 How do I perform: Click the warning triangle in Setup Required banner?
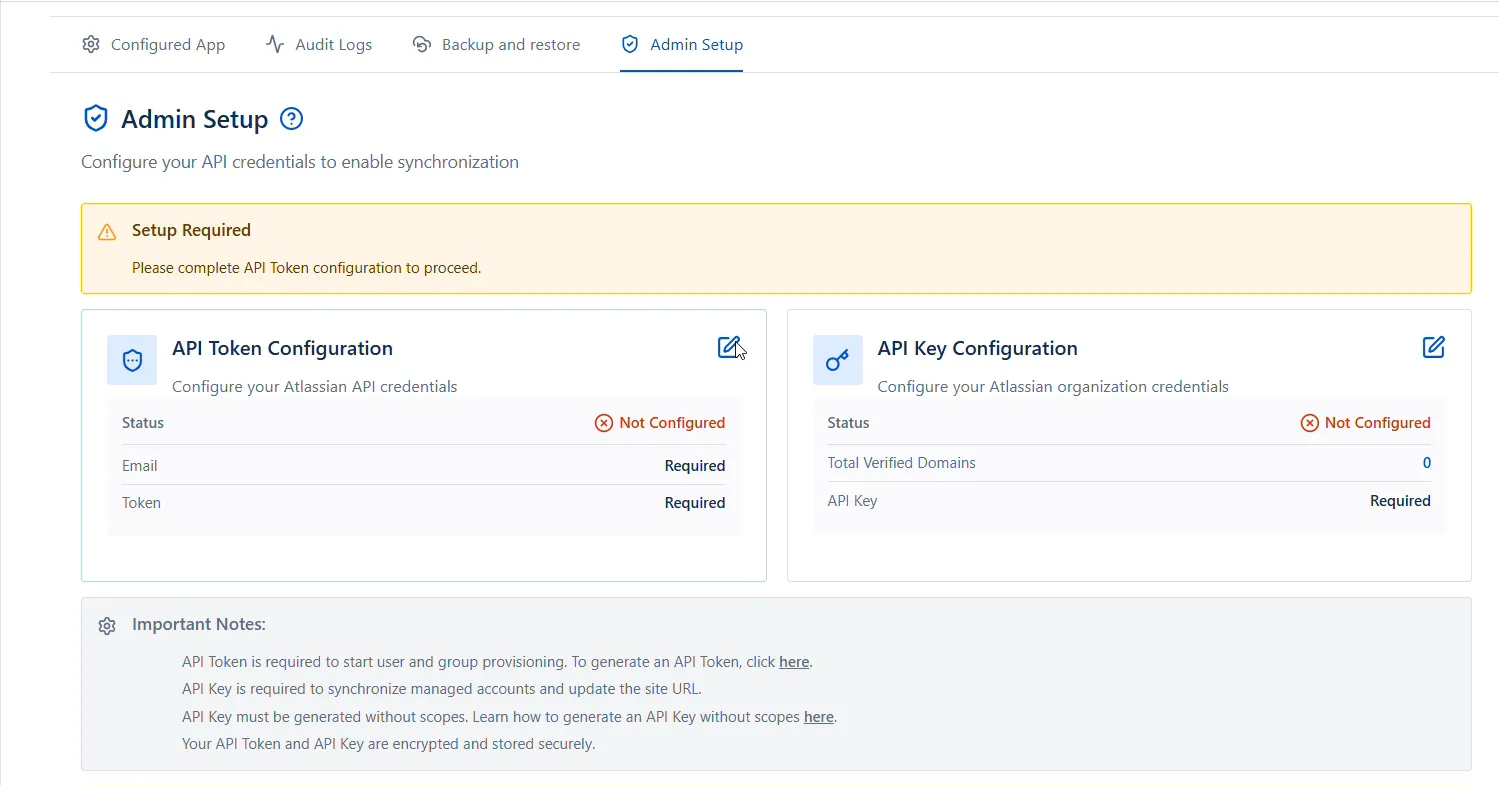pos(107,232)
